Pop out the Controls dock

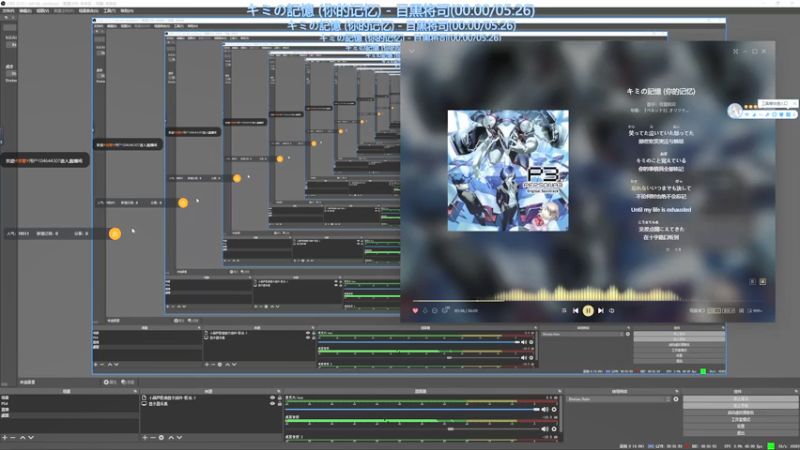pos(796,391)
